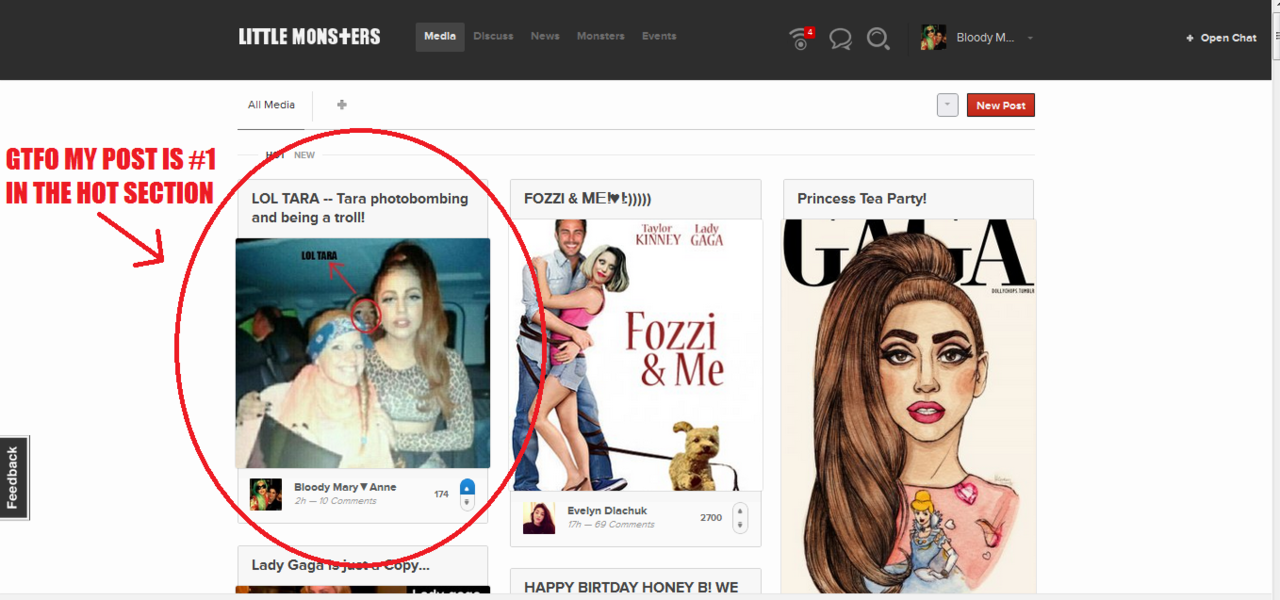Click the Little Monsters logo
The height and width of the screenshot is (600, 1280).
click(x=309, y=37)
